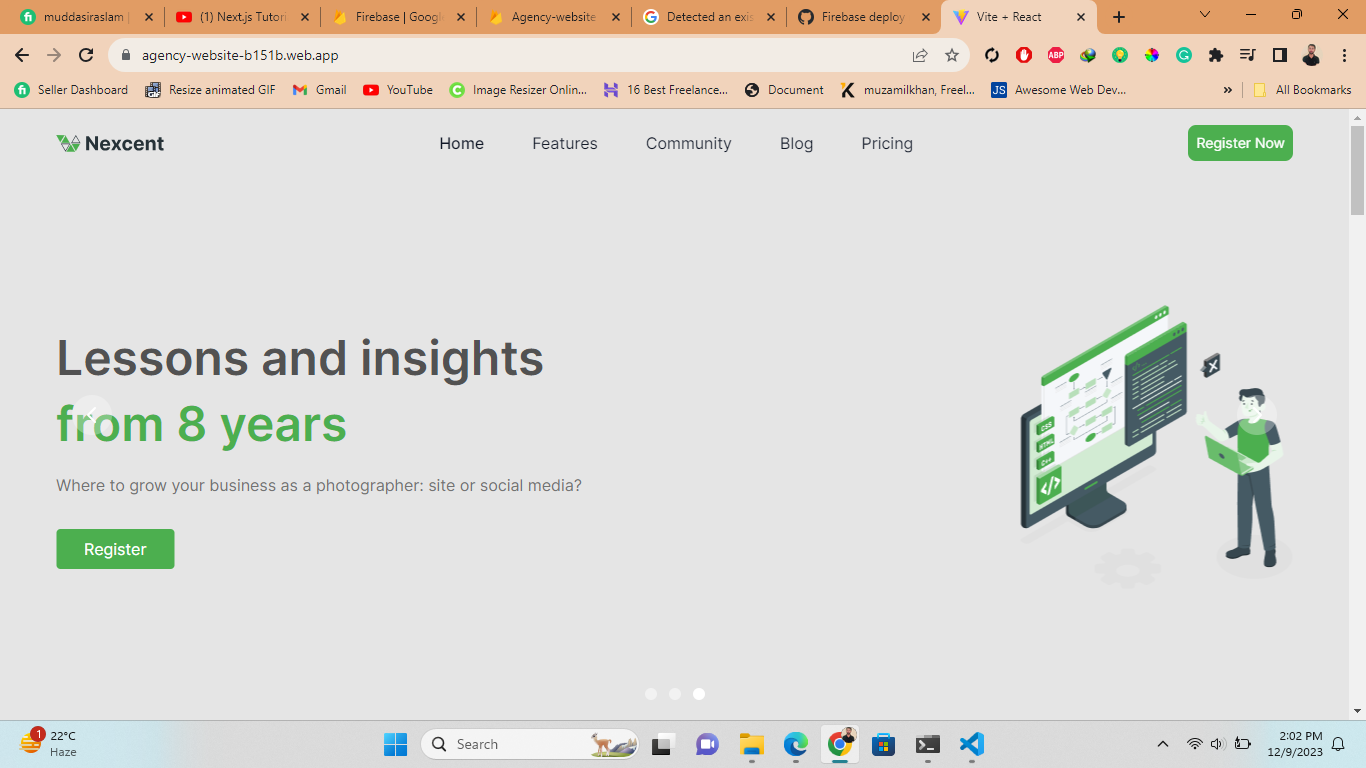Click the Grammarly extension icon
This screenshot has height=768, width=1366.
1184,55
